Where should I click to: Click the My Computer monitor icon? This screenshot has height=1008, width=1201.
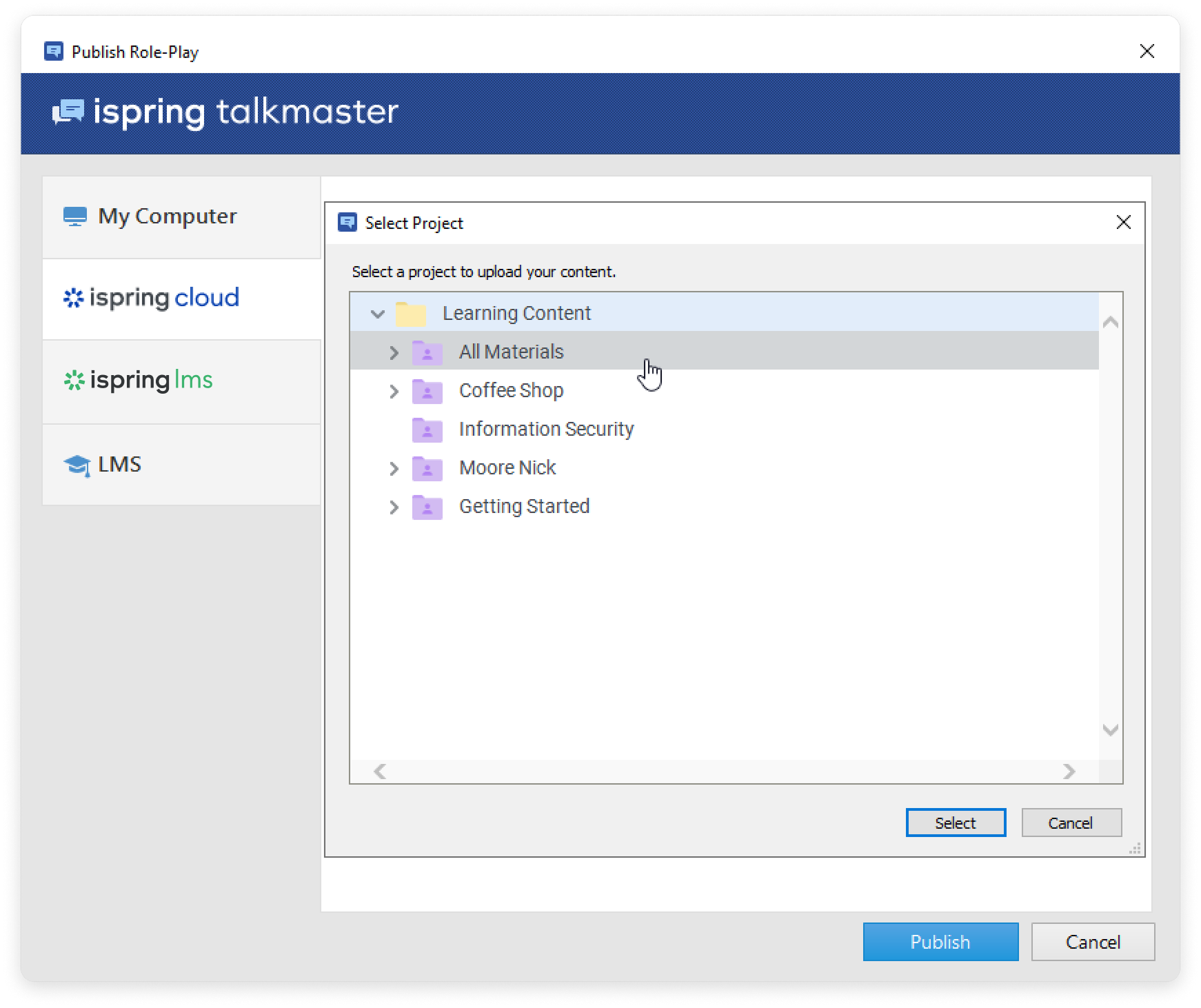click(75, 216)
